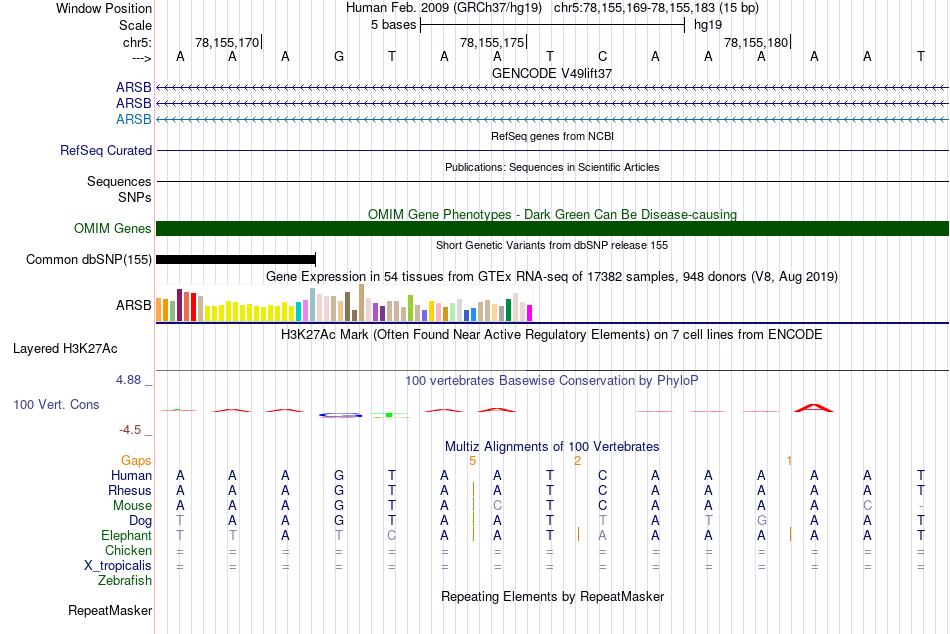Click the H3K27Ac Mark track title
Viewport: 950px width, 634px height.
pos(552,335)
